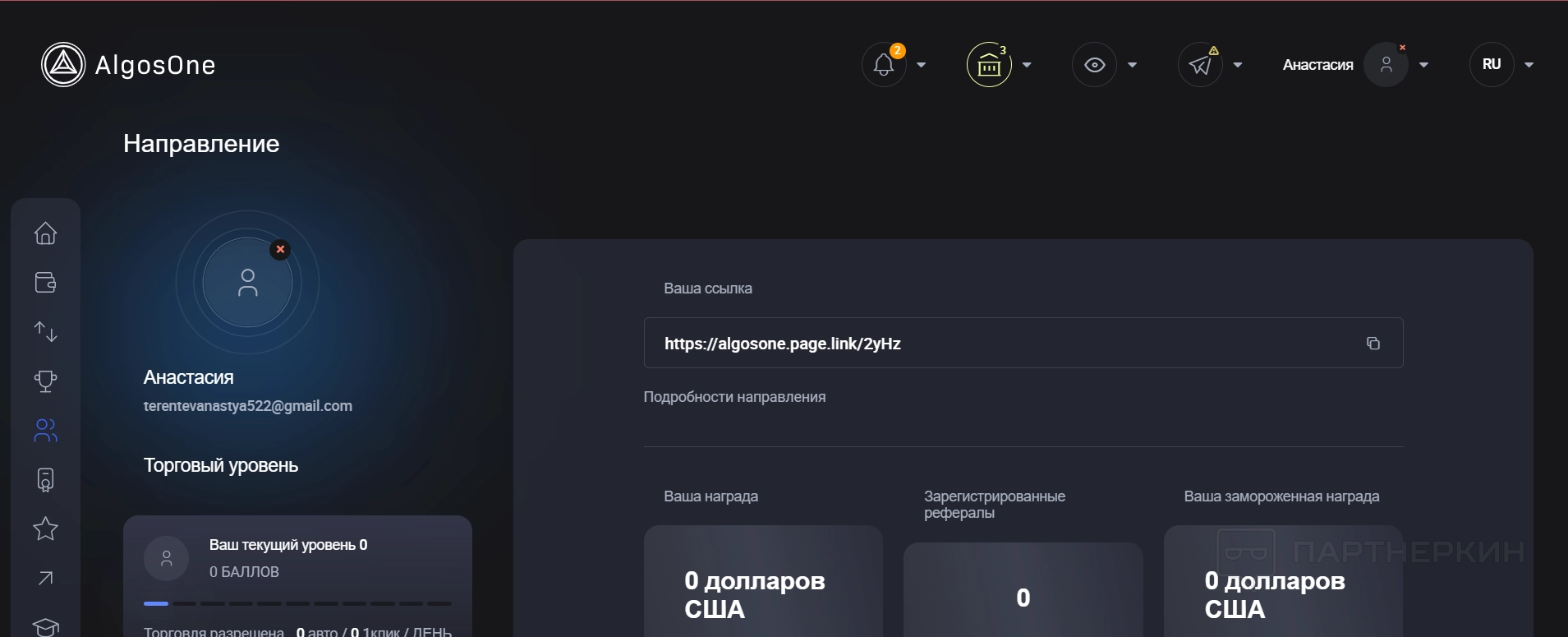Open the trophy sidebar icon

click(x=46, y=381)
